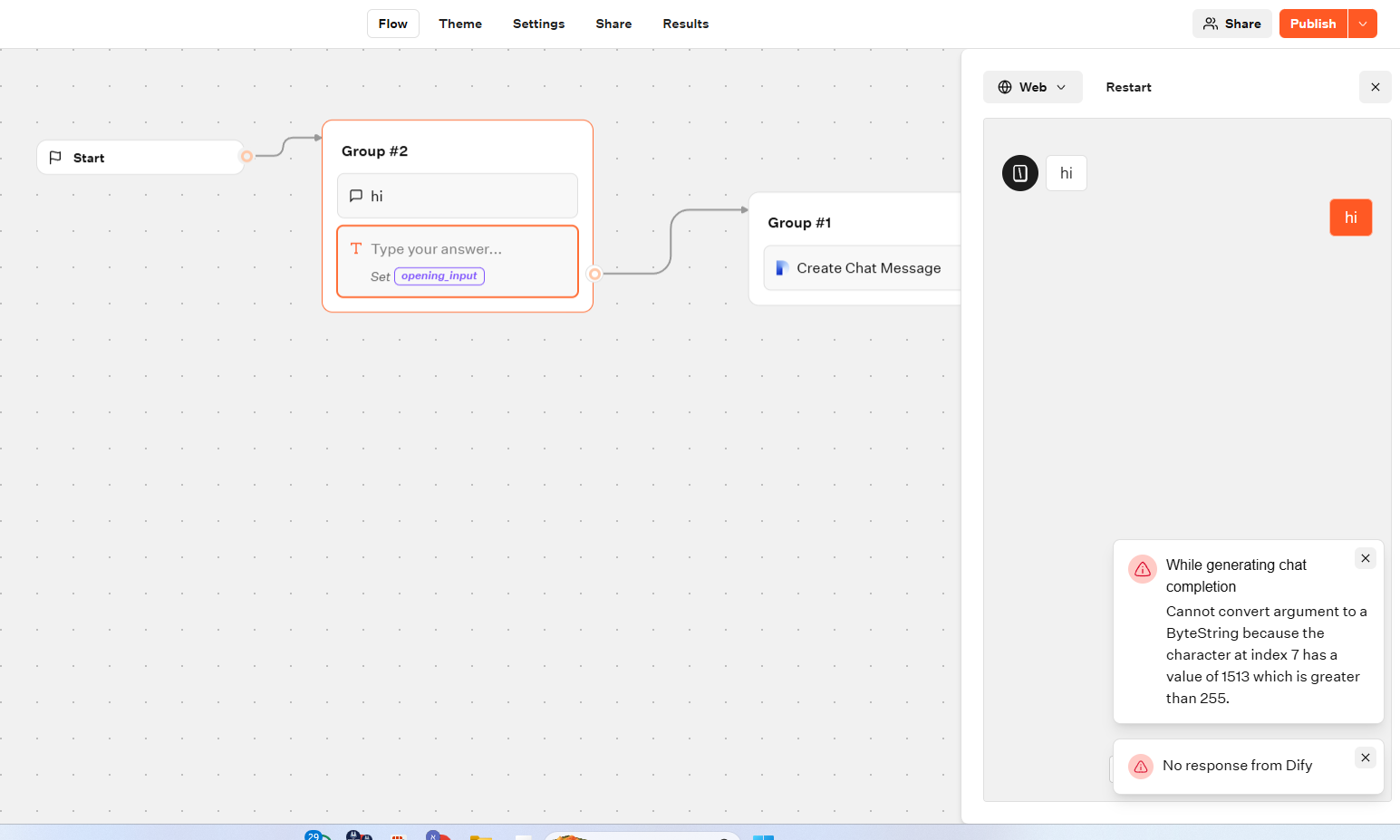Click the text input block output endpoint
The width and height of the screenshot is (1400, 840).
[x=594, y=274]
